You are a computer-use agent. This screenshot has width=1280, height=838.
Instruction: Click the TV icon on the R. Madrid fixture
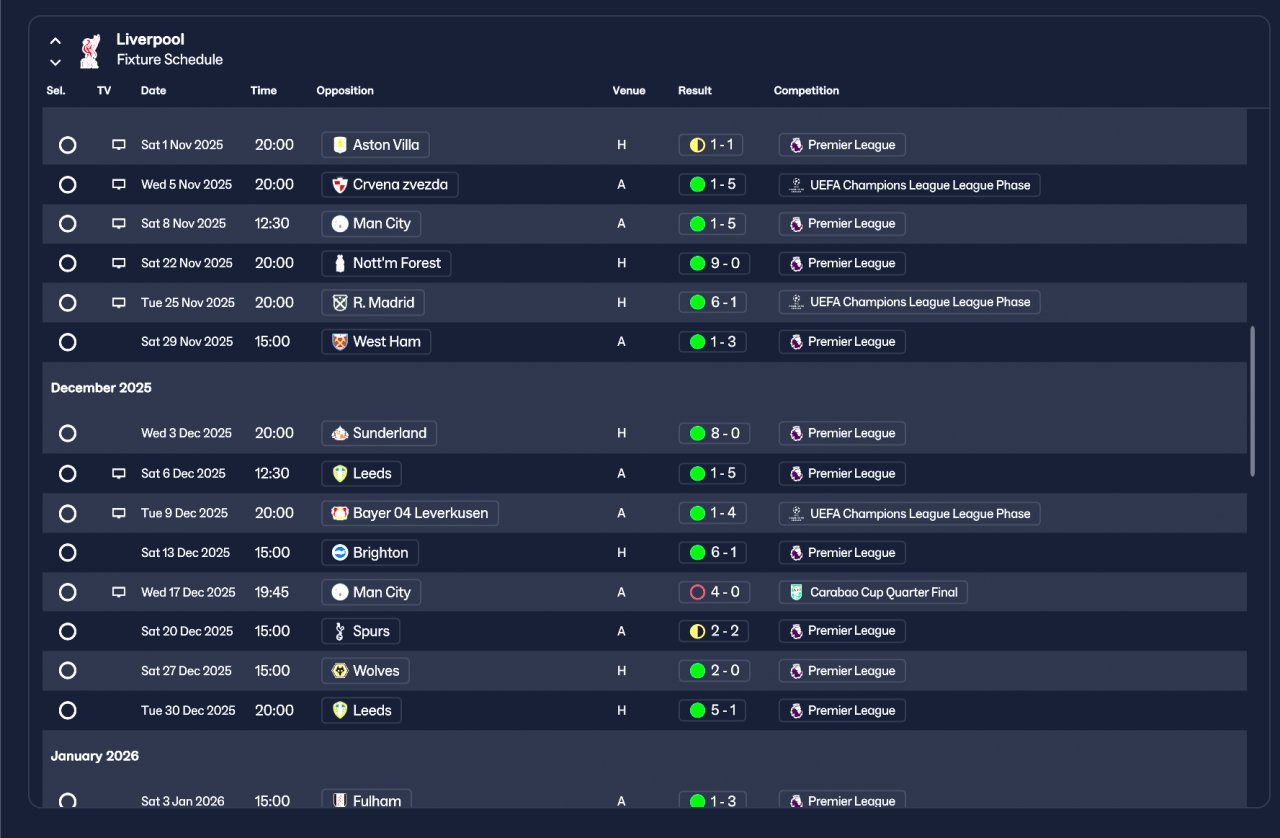click(119, 303)
